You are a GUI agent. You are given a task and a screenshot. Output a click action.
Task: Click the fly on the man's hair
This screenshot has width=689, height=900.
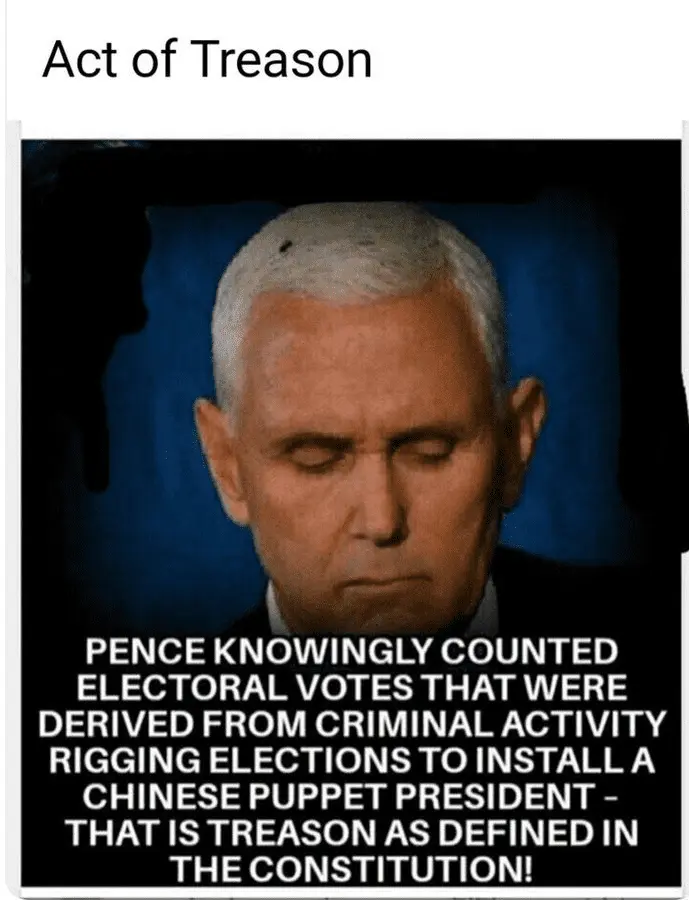click(x=285, y=248)
